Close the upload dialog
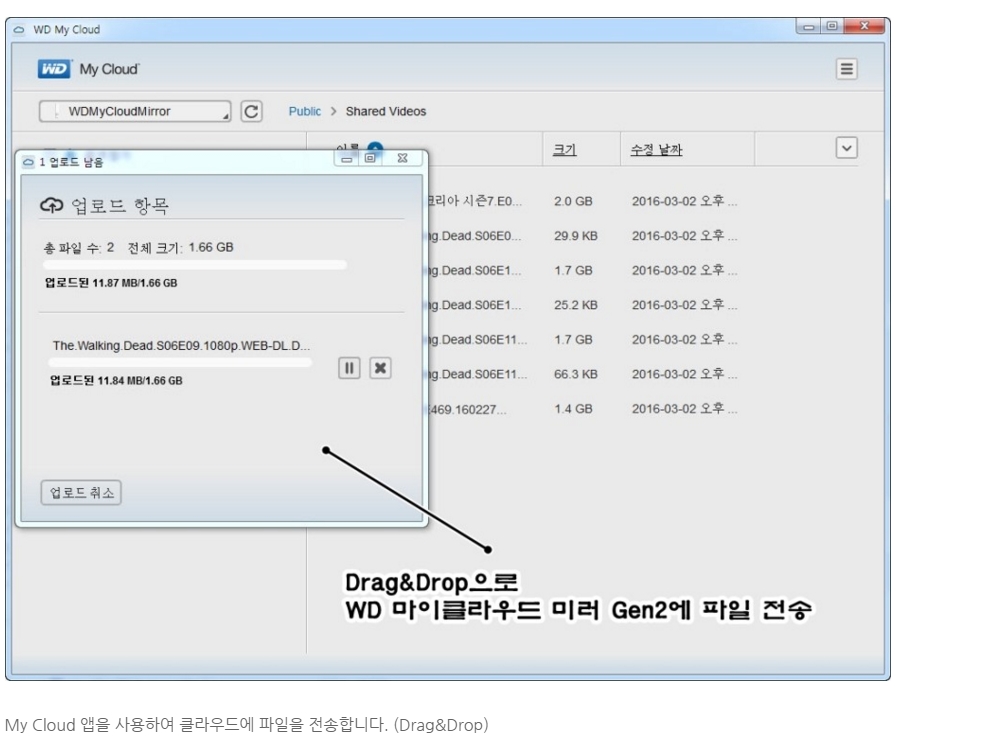This screenshot has height=756, width=984. coord(403,158)
